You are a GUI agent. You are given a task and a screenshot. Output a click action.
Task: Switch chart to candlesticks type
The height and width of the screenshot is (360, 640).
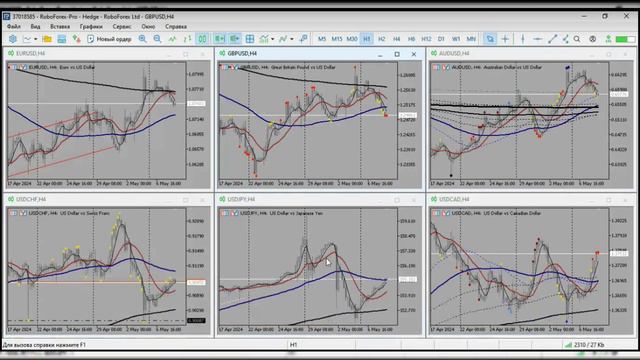point(202,39)
